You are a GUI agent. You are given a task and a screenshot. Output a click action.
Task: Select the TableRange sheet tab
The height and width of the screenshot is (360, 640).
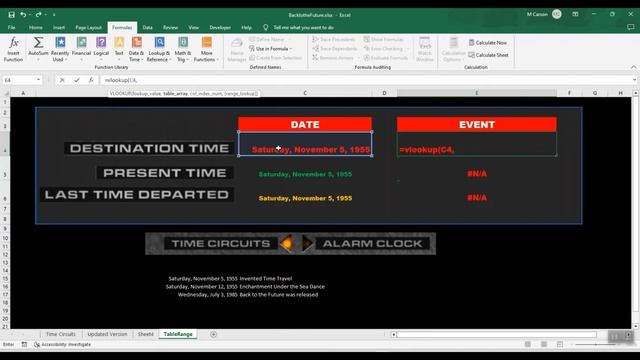click(178, 334)
